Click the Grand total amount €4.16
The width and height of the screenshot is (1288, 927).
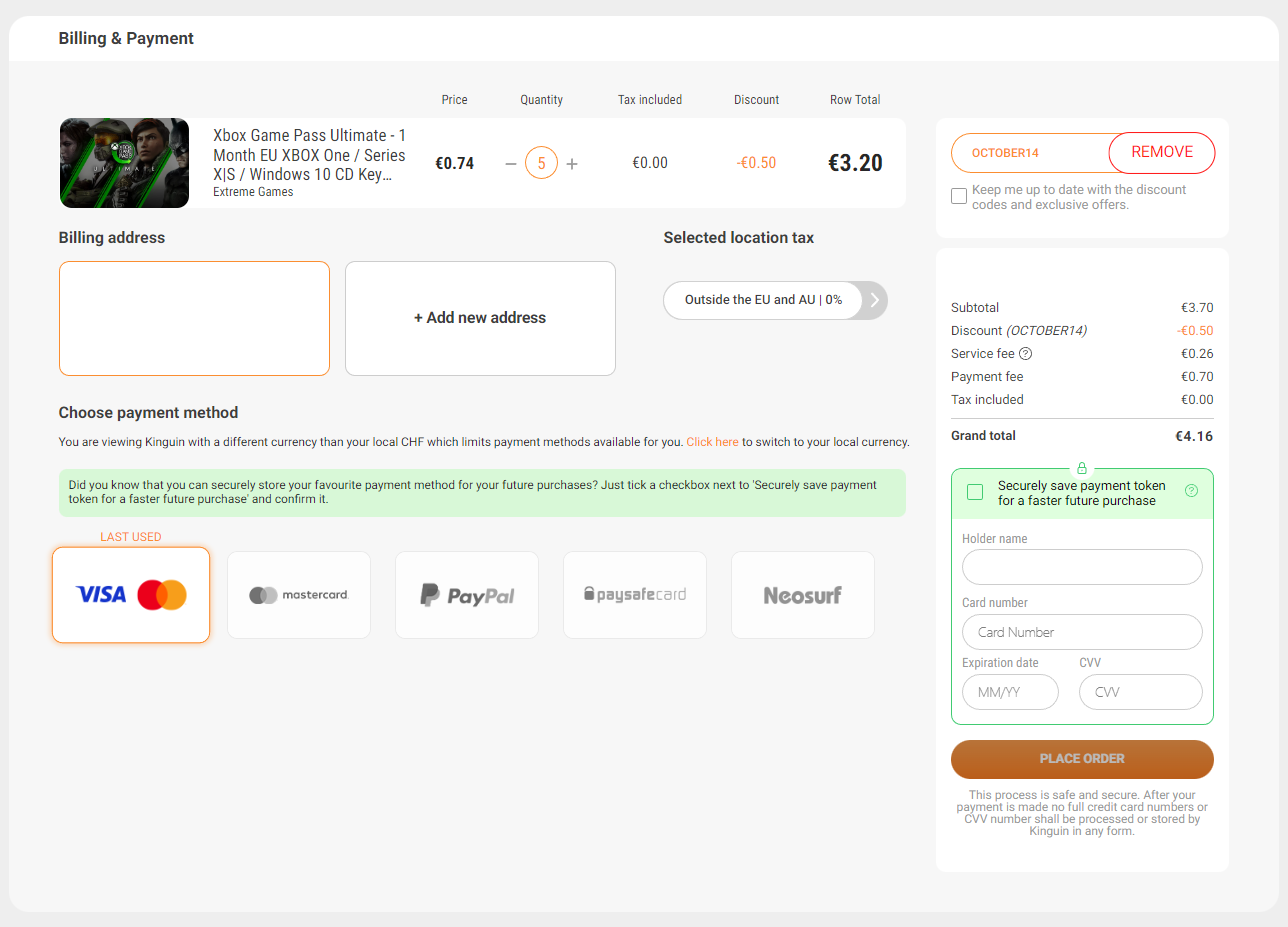(x=1194, y=436)
